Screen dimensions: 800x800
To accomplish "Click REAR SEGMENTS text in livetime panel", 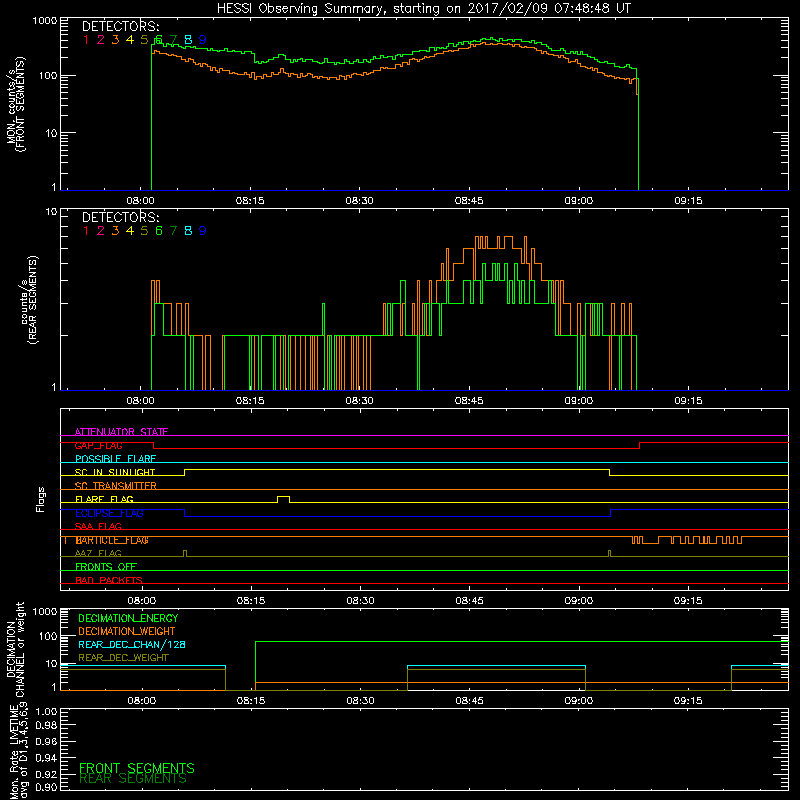I will 133,779.
